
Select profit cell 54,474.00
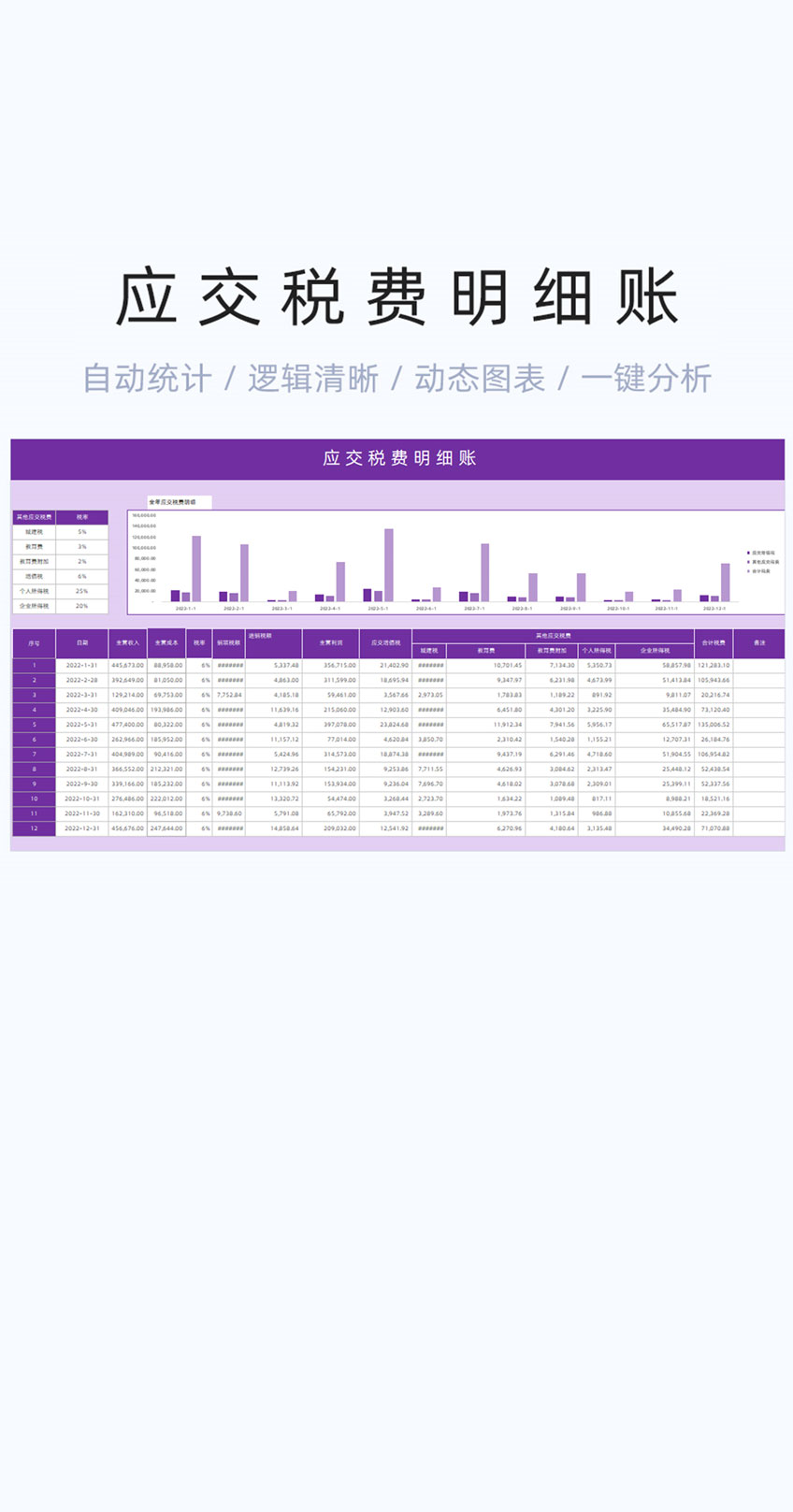(331, 799)
